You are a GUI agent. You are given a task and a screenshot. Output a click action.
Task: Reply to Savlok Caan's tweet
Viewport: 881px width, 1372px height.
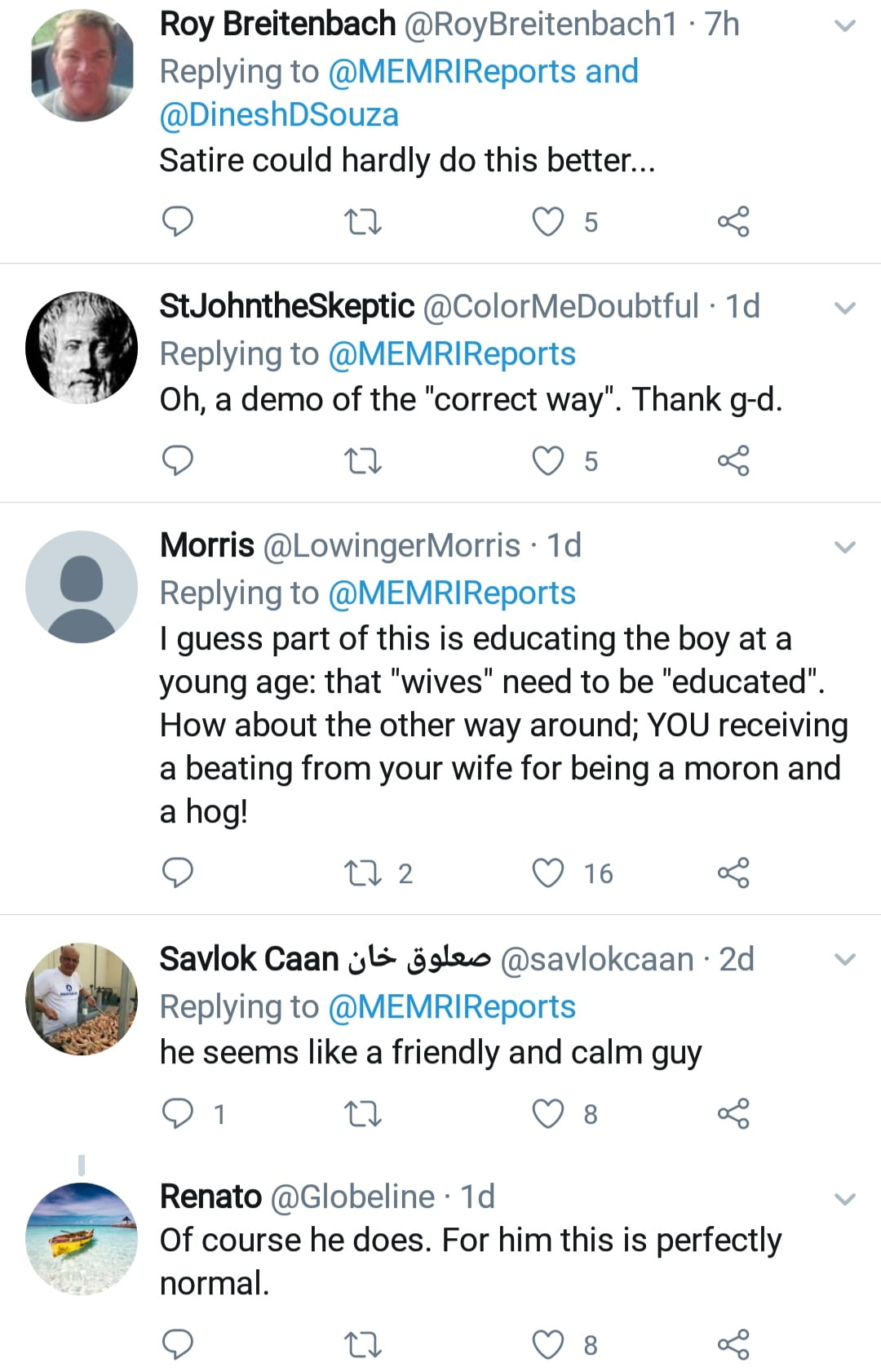tap(178, 1113)
